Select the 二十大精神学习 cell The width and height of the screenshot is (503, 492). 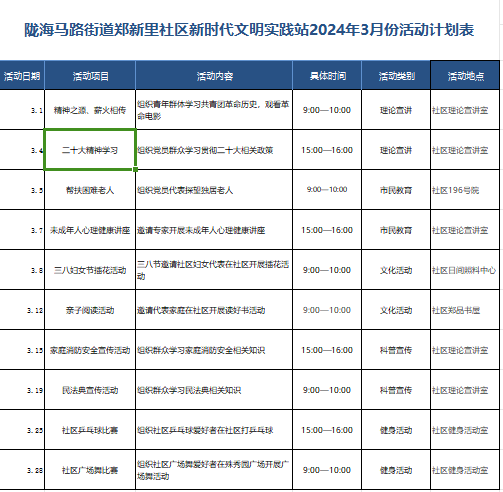[x=90, y=150]
